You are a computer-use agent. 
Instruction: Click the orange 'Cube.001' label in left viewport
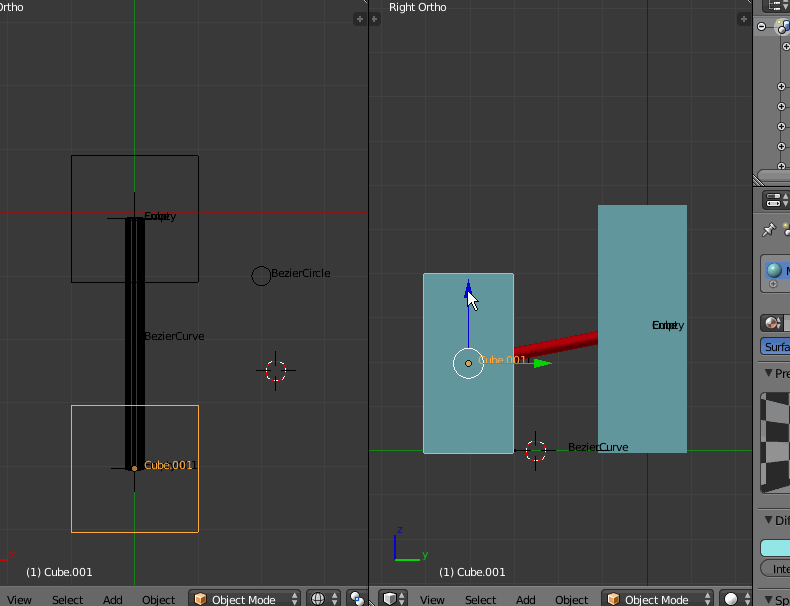click(x=168, y=465)
